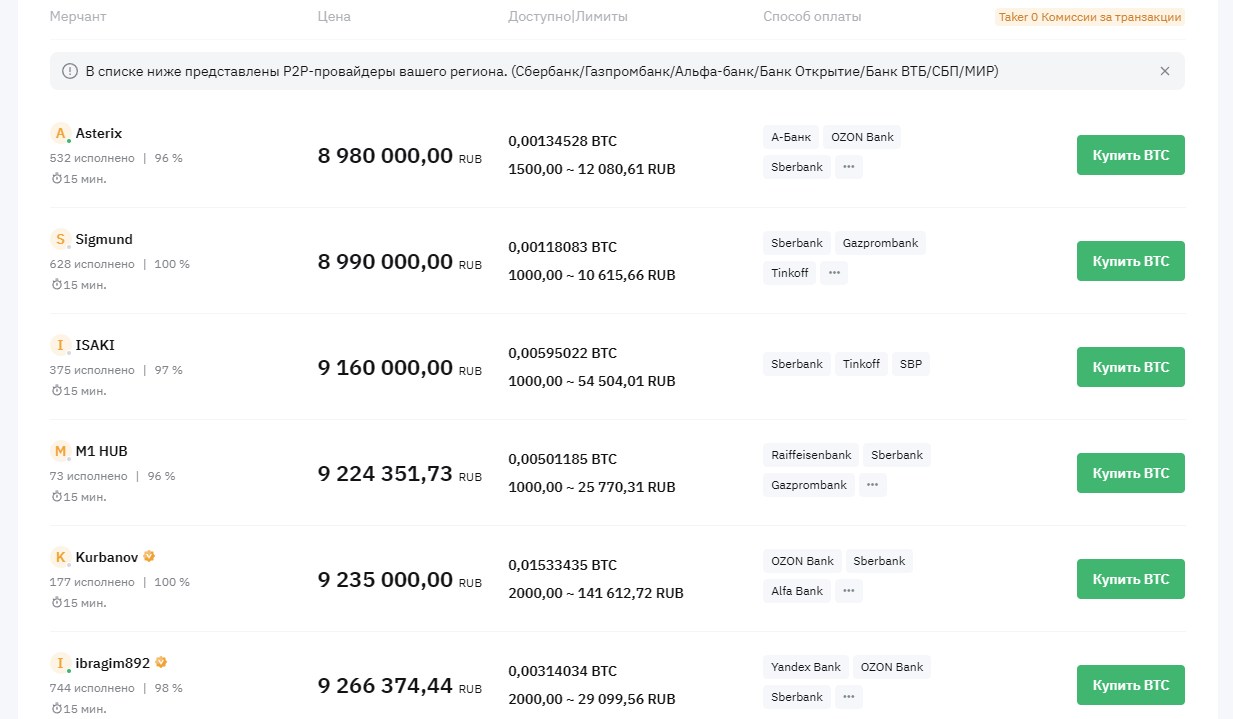Open Sigmund merchant profile link
Viewport: 1233px width, 719px height.
click(x=104, y=239)
